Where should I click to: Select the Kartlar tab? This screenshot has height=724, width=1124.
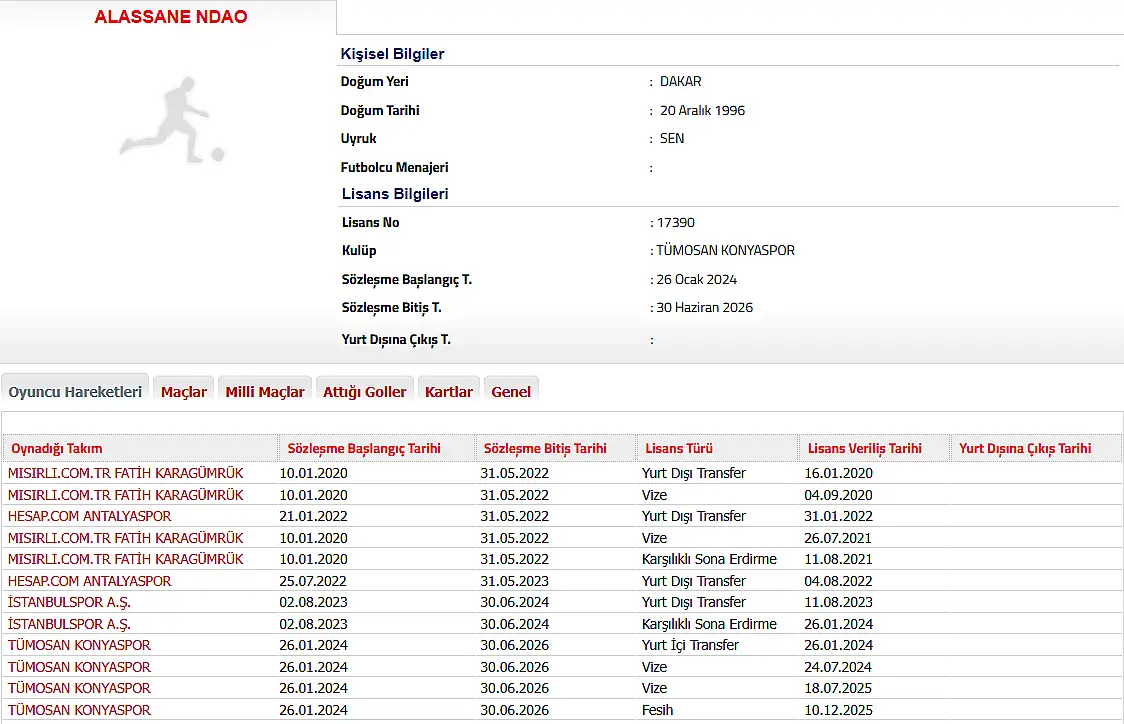pos(449,392)
